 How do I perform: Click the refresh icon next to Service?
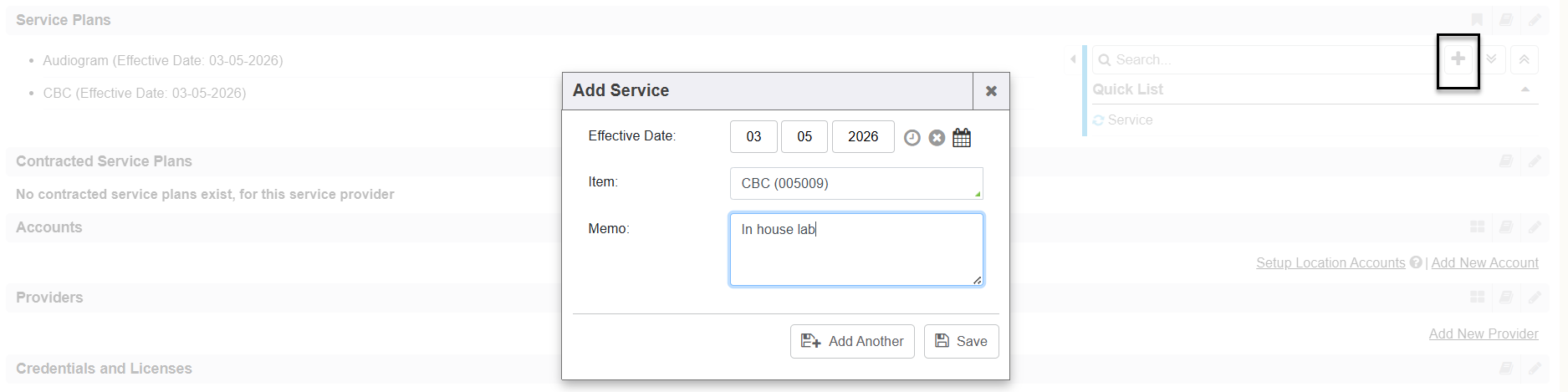[1098, 120]
